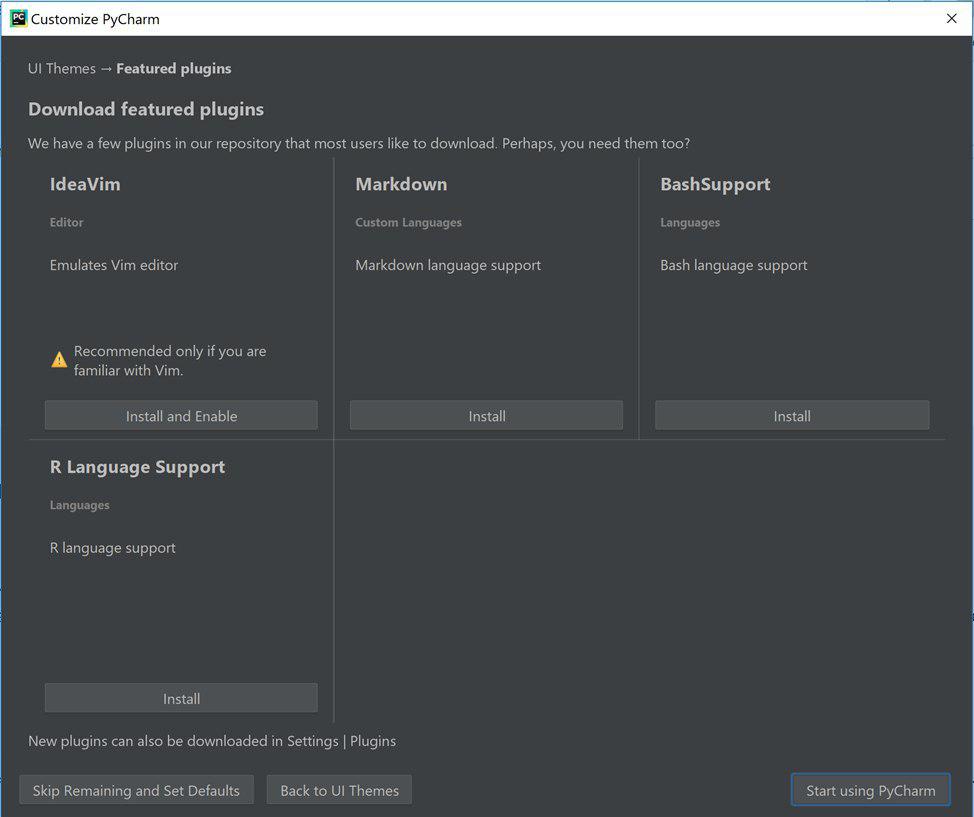Select the Featured plugins breadcrumb step
Viewport: 974px width, 817px height.
pos(173,69)
